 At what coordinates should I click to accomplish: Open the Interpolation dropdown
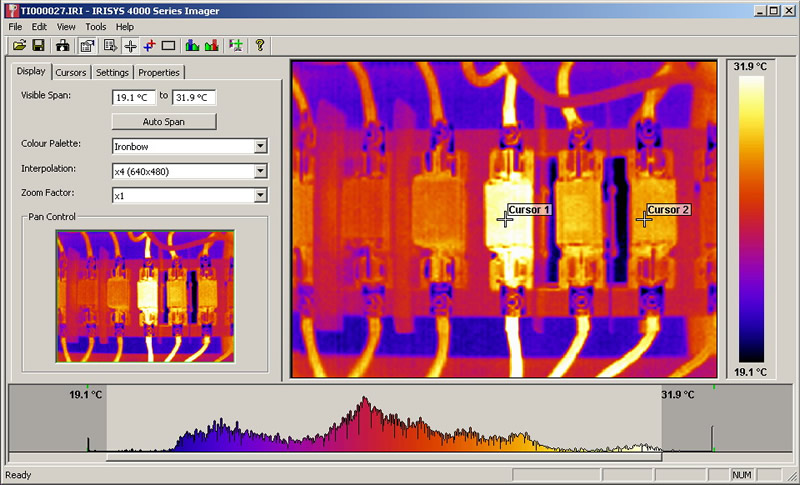coord(260,171)
